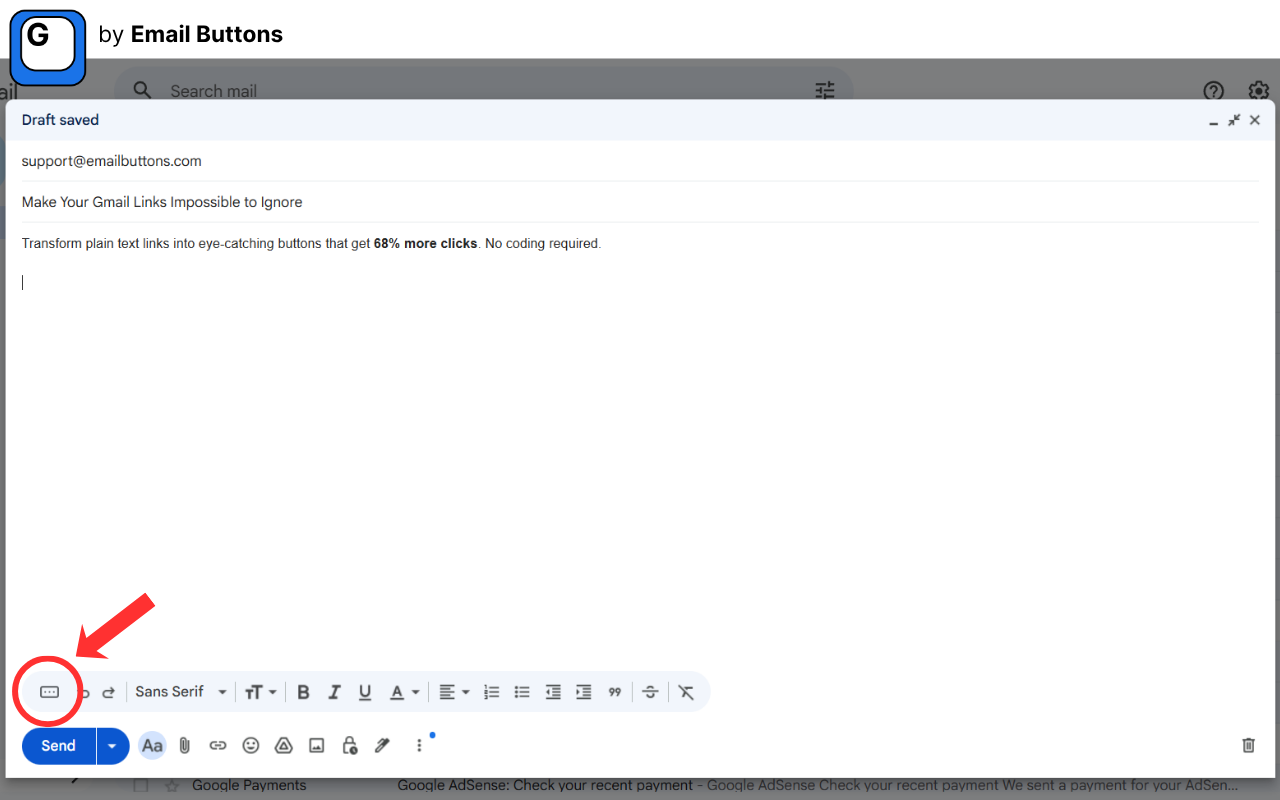
Task: Open the circled Email Buttons tool
Action: [47, 691]
